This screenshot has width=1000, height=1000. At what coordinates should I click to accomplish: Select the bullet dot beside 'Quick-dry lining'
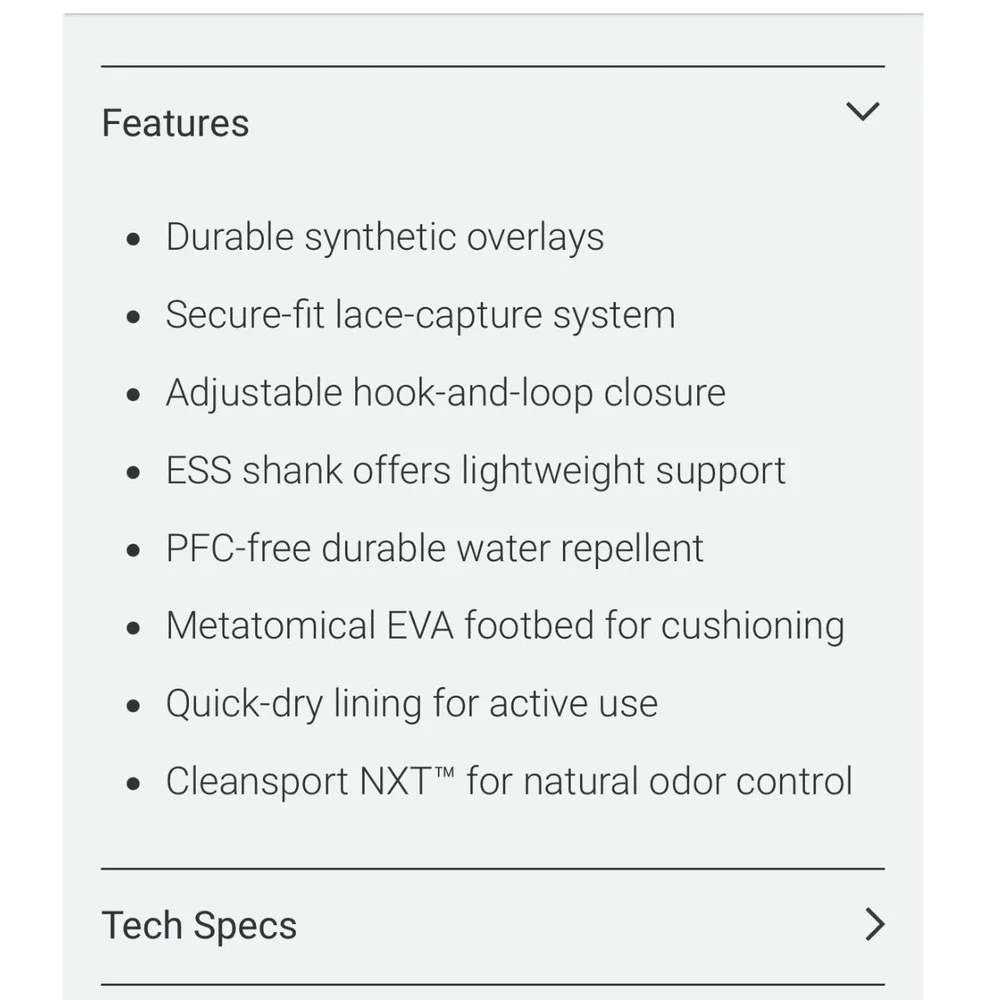(x=133, y=706)
